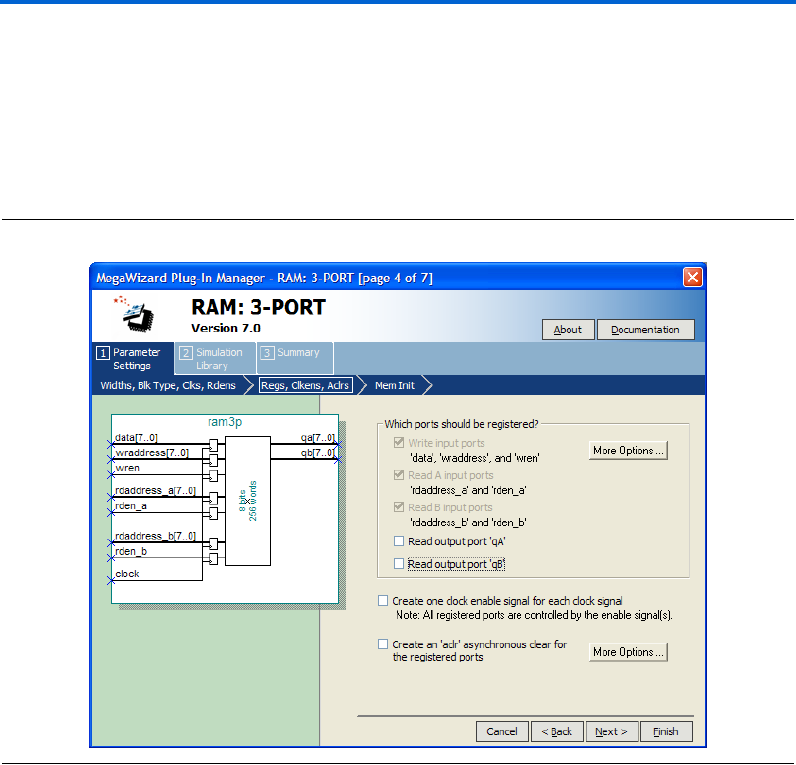Select the wraddress[7..0] port label
Image resolution: width=796 pixels, height=765 pixels.
152,453
